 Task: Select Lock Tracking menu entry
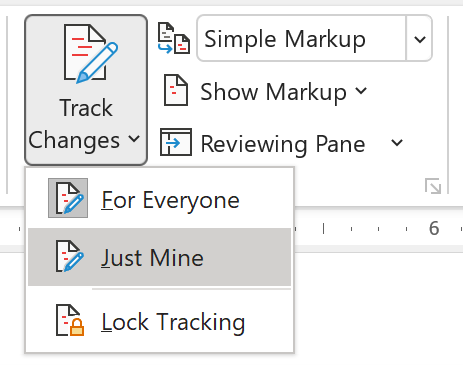click(160, 321)
